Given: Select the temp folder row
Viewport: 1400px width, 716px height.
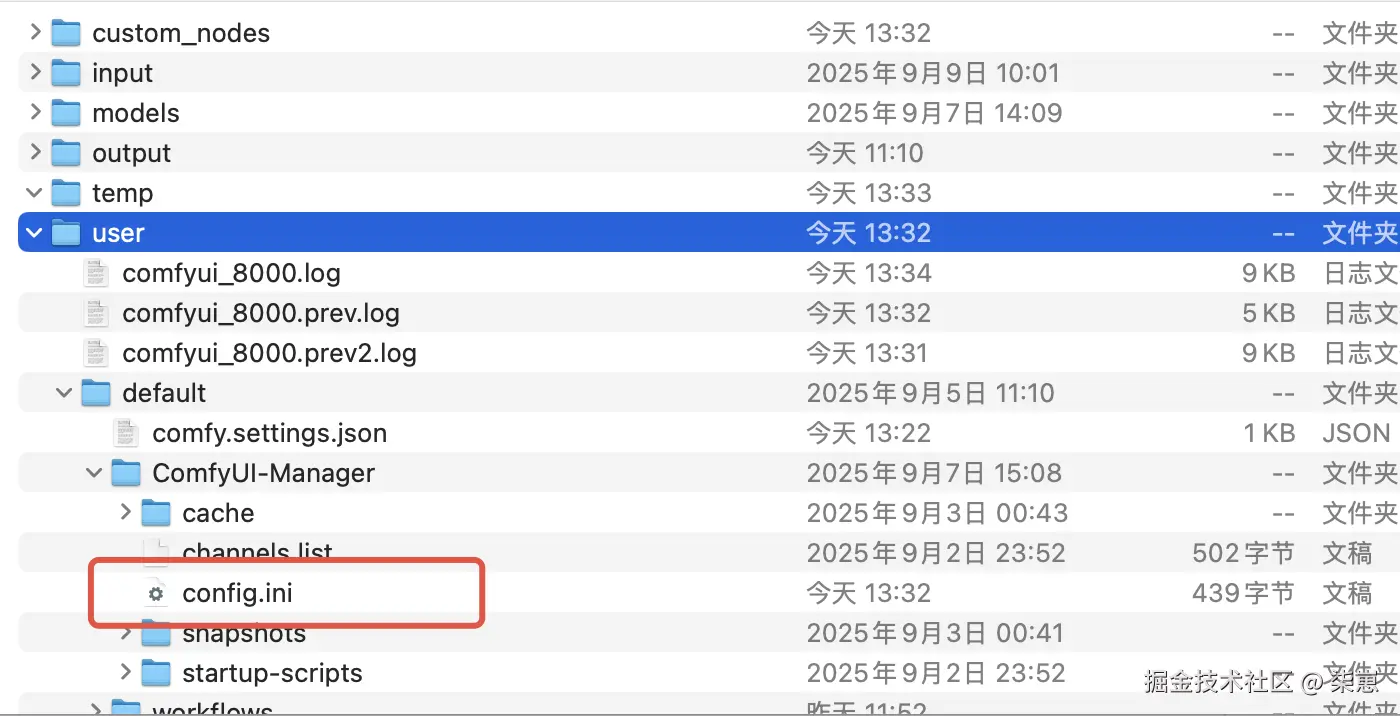Looking at the screenshot, I should tap(709, 193).
